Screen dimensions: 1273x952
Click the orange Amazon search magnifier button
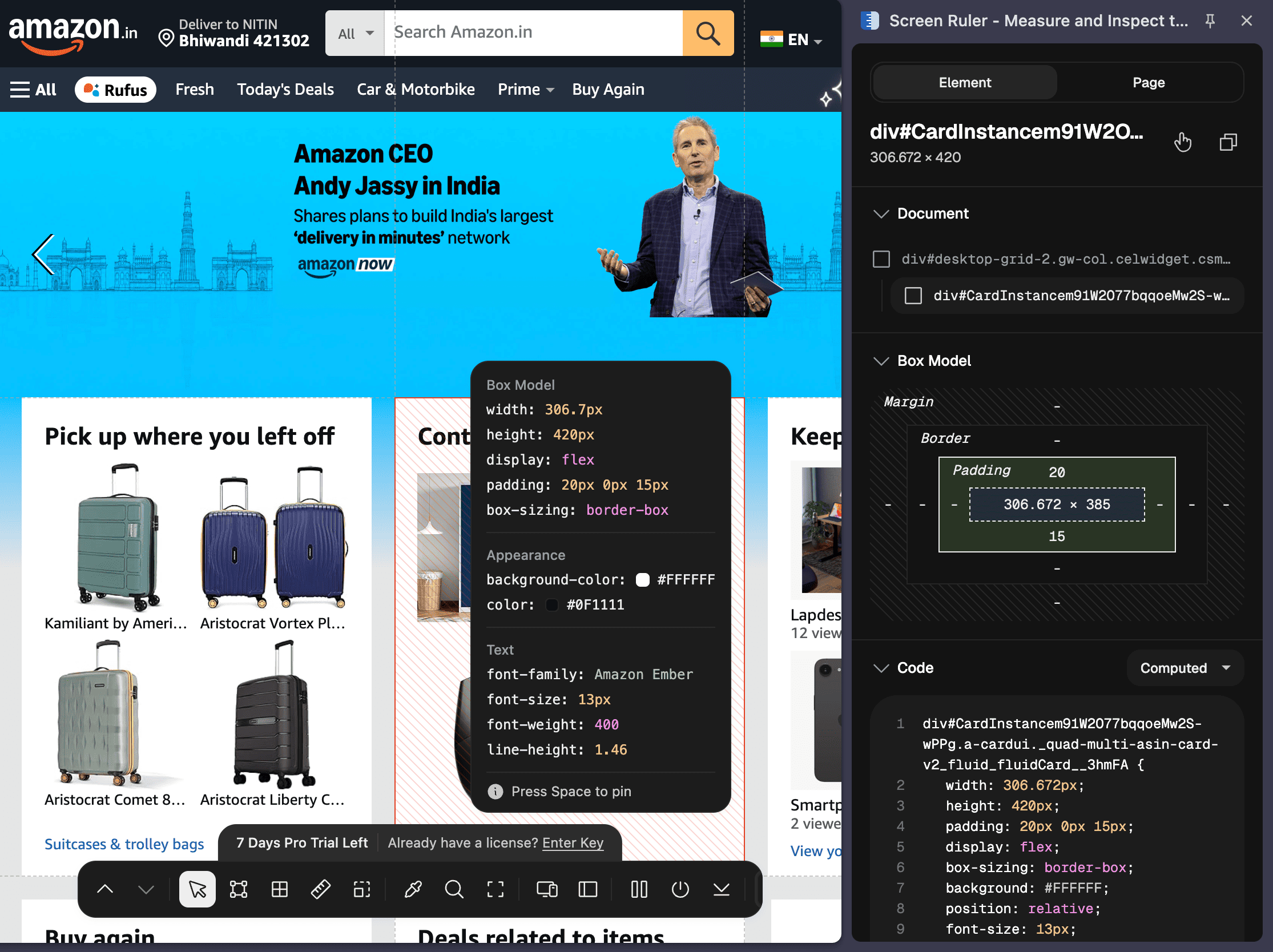[708, 33]
